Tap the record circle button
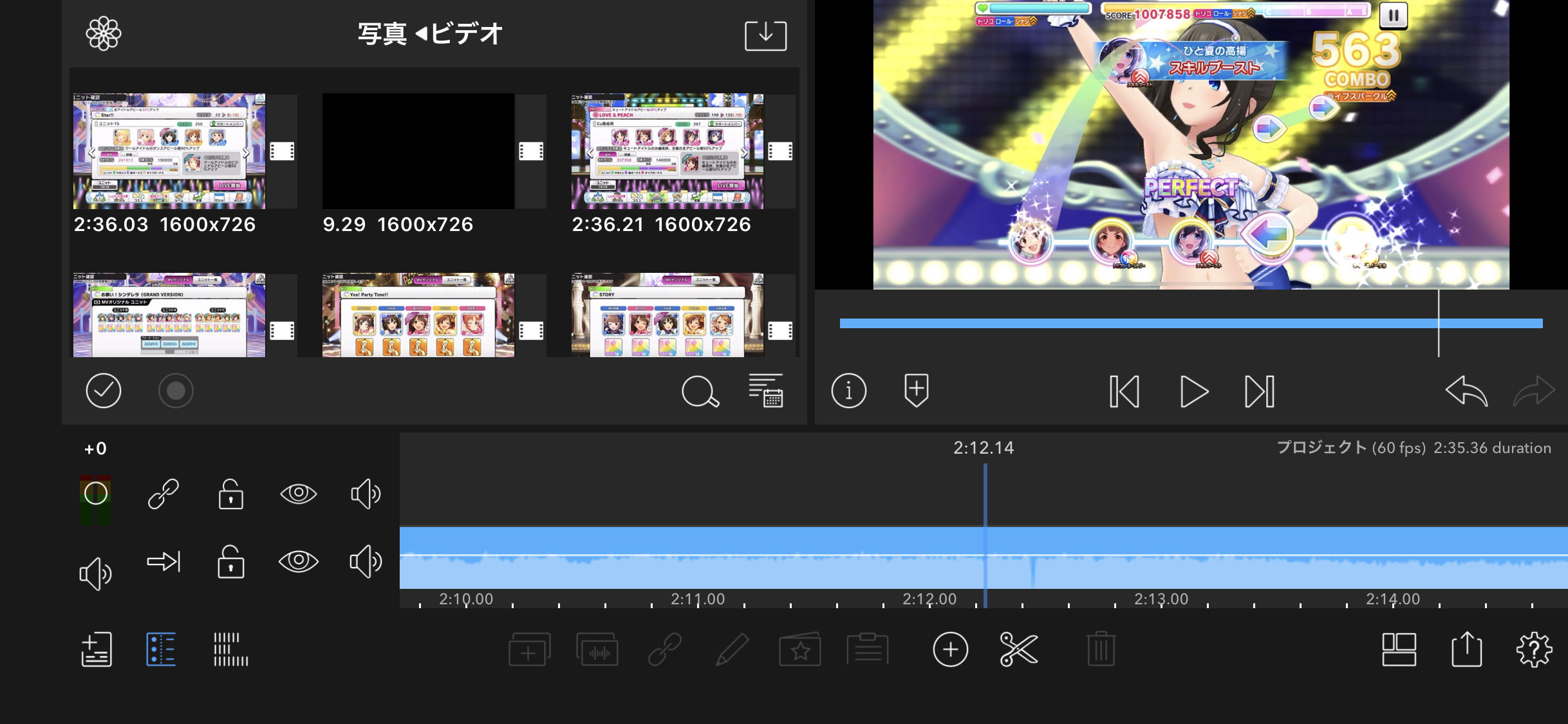Viewport: 1568px width, 724px height. (x=176, y=391)
